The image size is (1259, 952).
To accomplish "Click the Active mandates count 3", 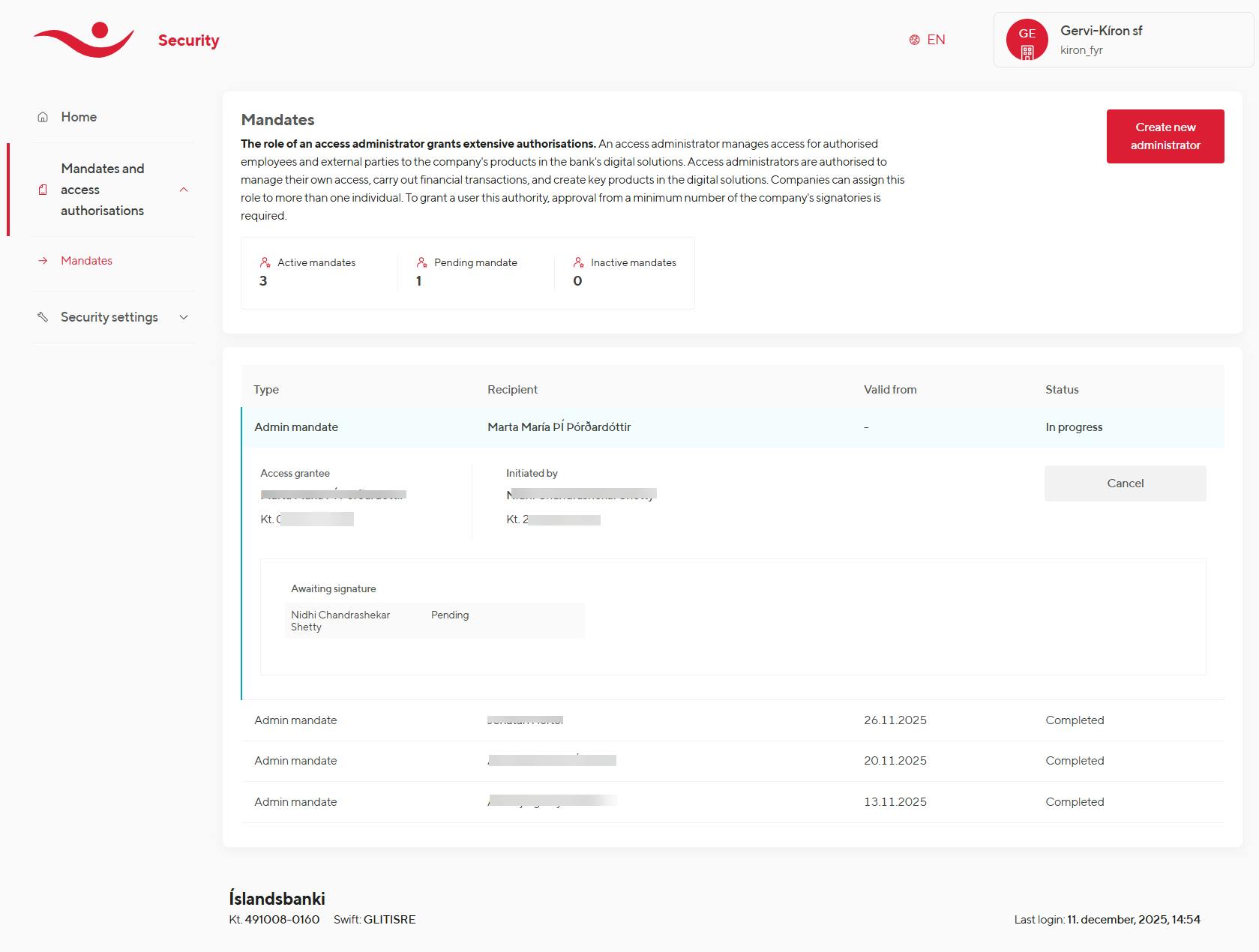I will [263, 281].
